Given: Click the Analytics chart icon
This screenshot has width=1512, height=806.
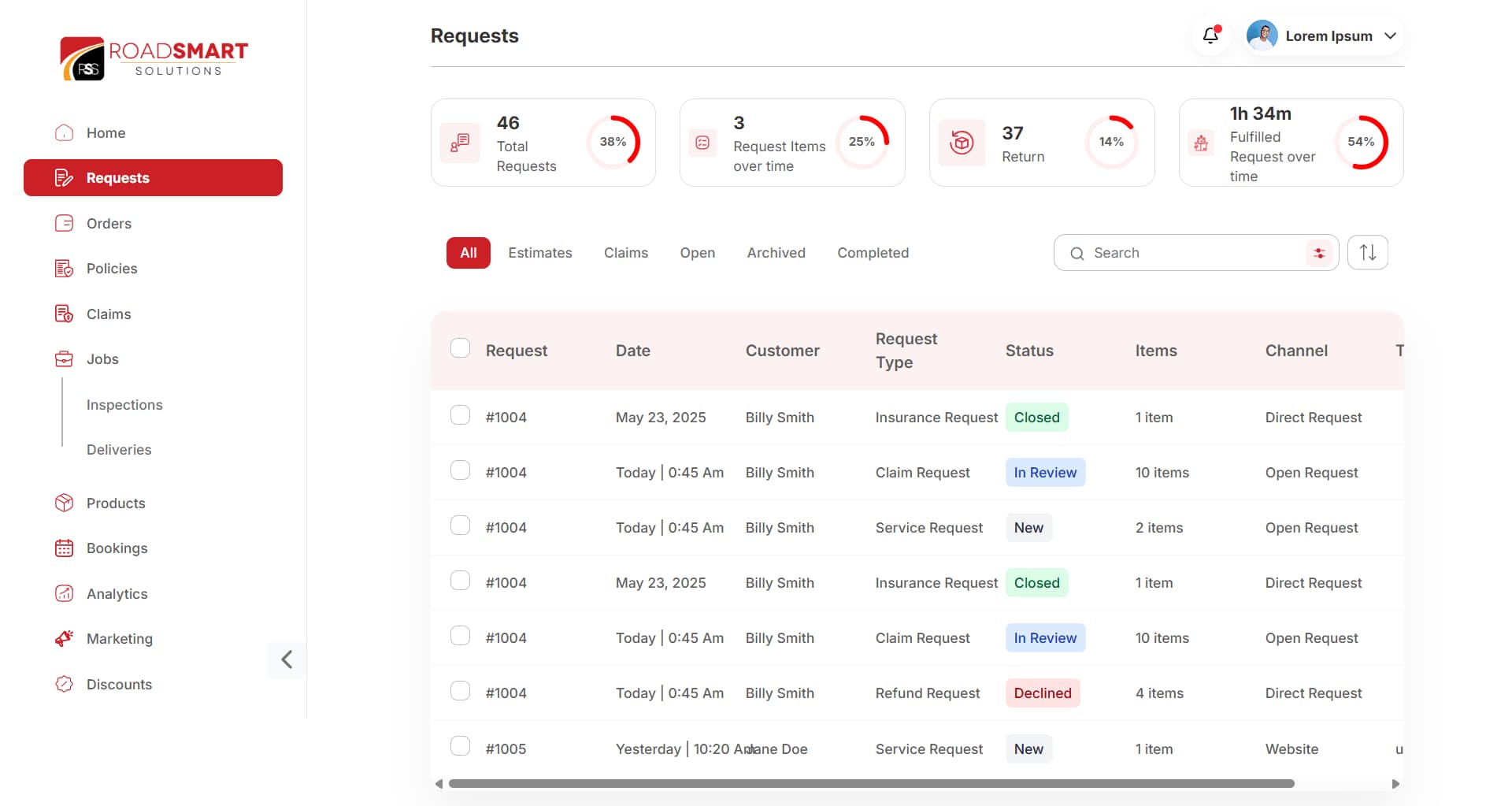Looking at the screenshot, I should click(65, 593).
